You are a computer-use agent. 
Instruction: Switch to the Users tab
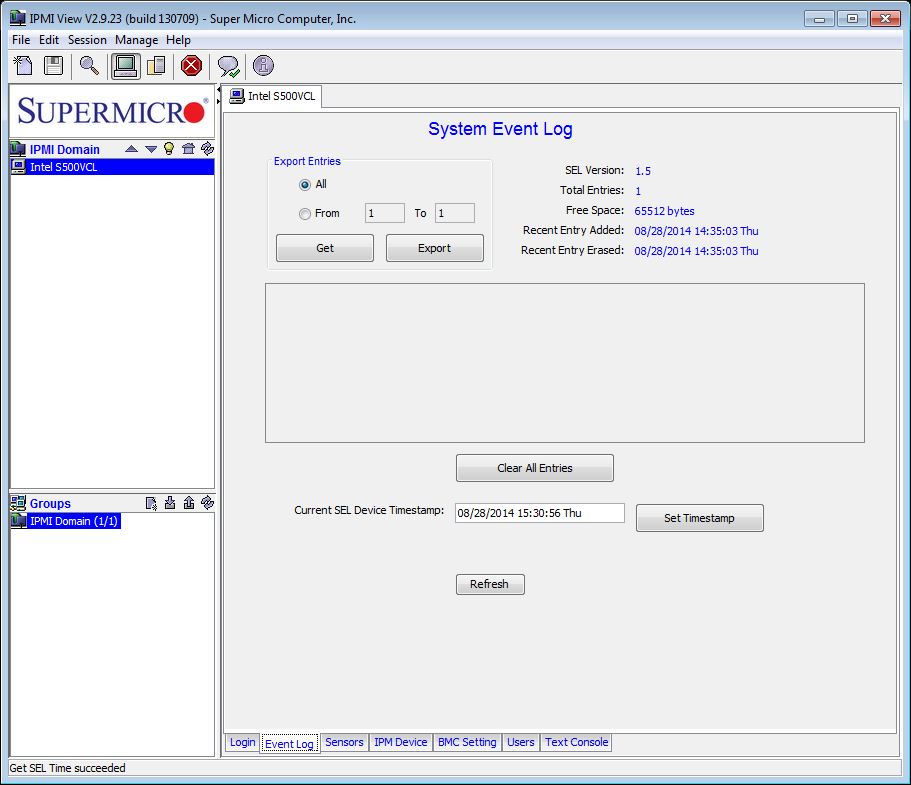point(521,742)
